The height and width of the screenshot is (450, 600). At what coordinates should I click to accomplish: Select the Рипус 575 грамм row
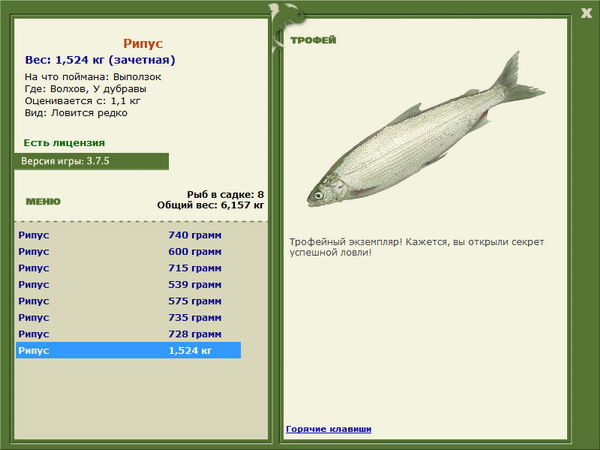click(128, 301)
